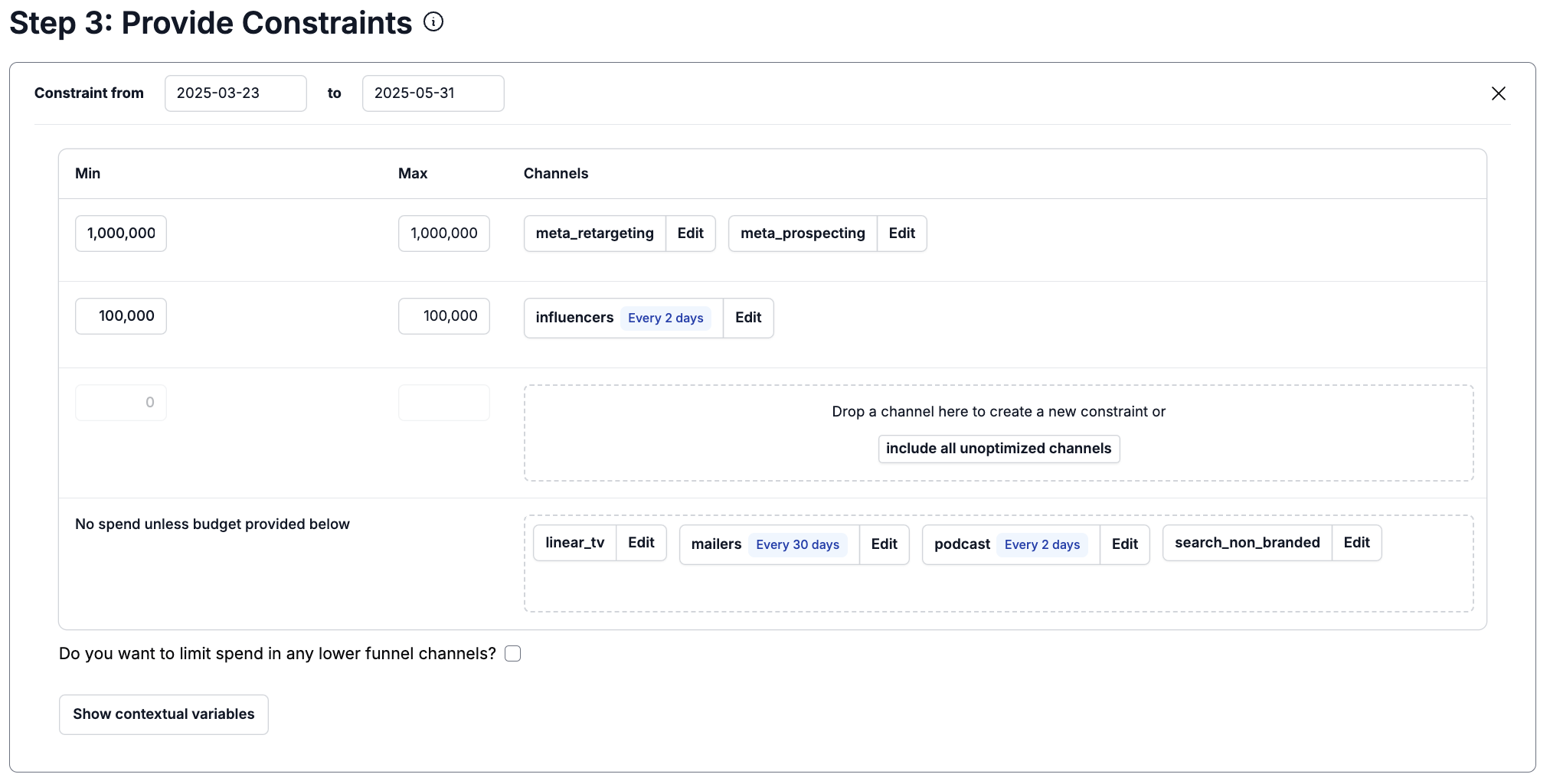
Task: Open Edit for podcast channel
Action: (x=1124, y=544)
